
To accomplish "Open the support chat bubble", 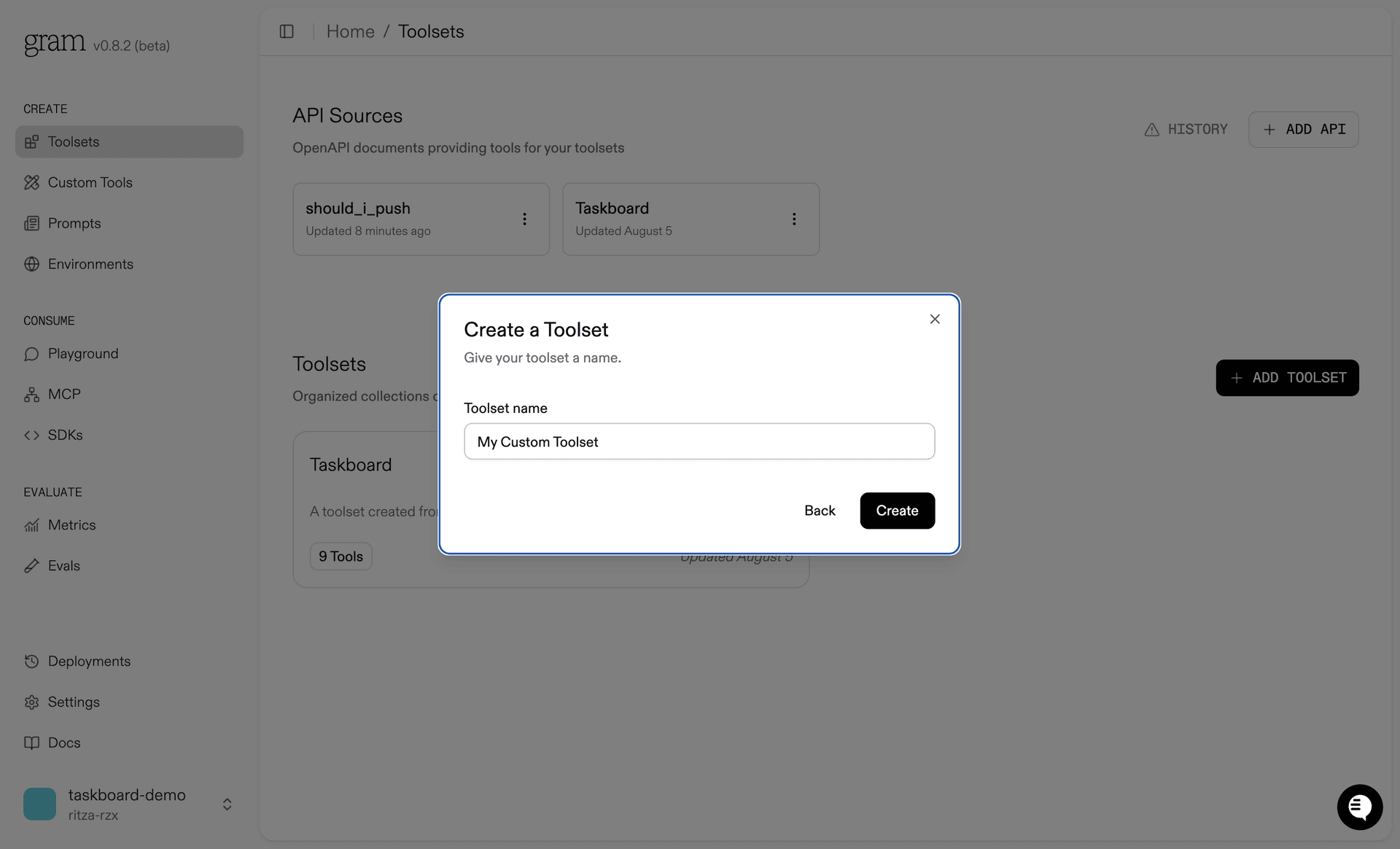I will click(x=1359, y=807).
